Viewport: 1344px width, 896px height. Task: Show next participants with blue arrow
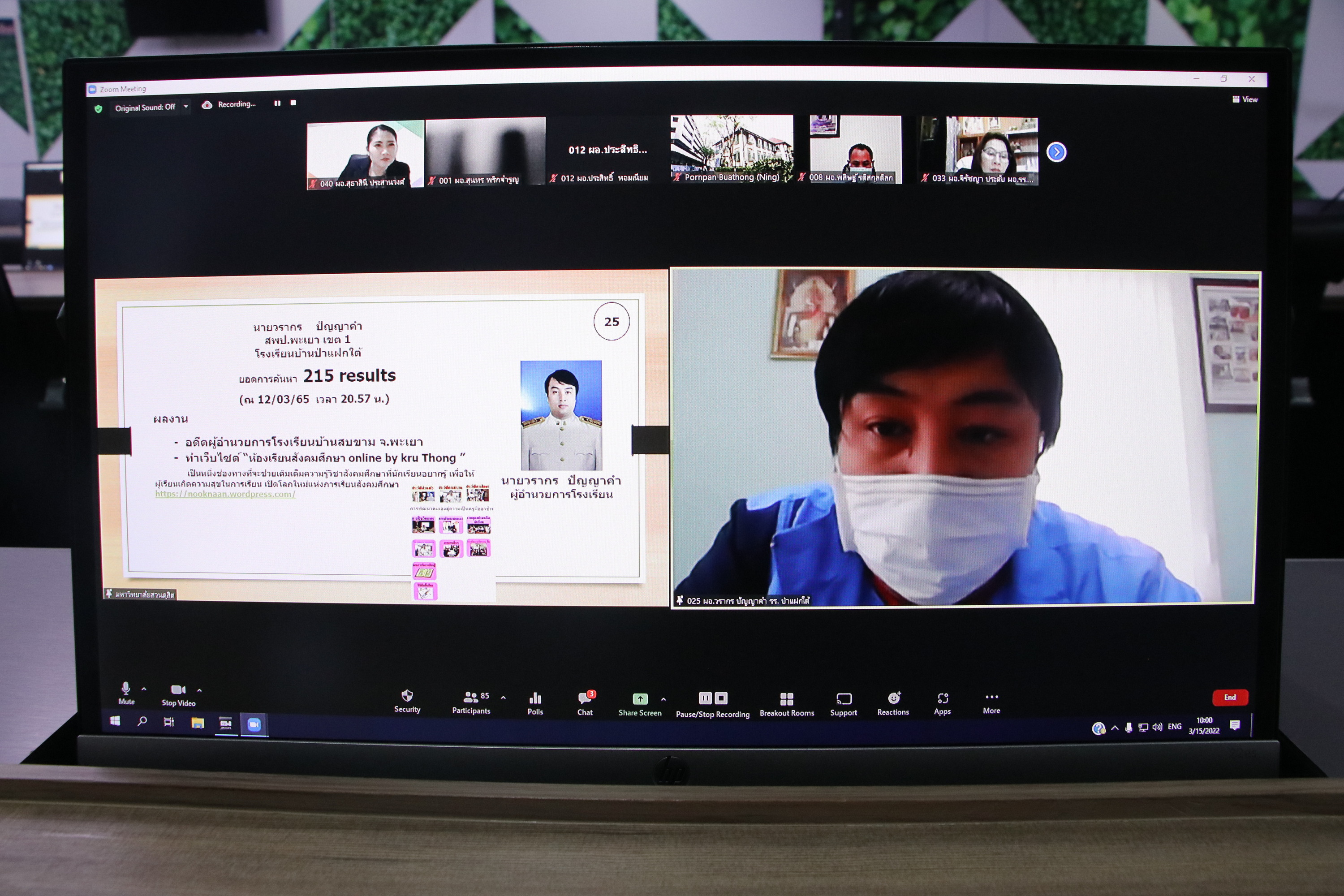tap(1056, 152)
